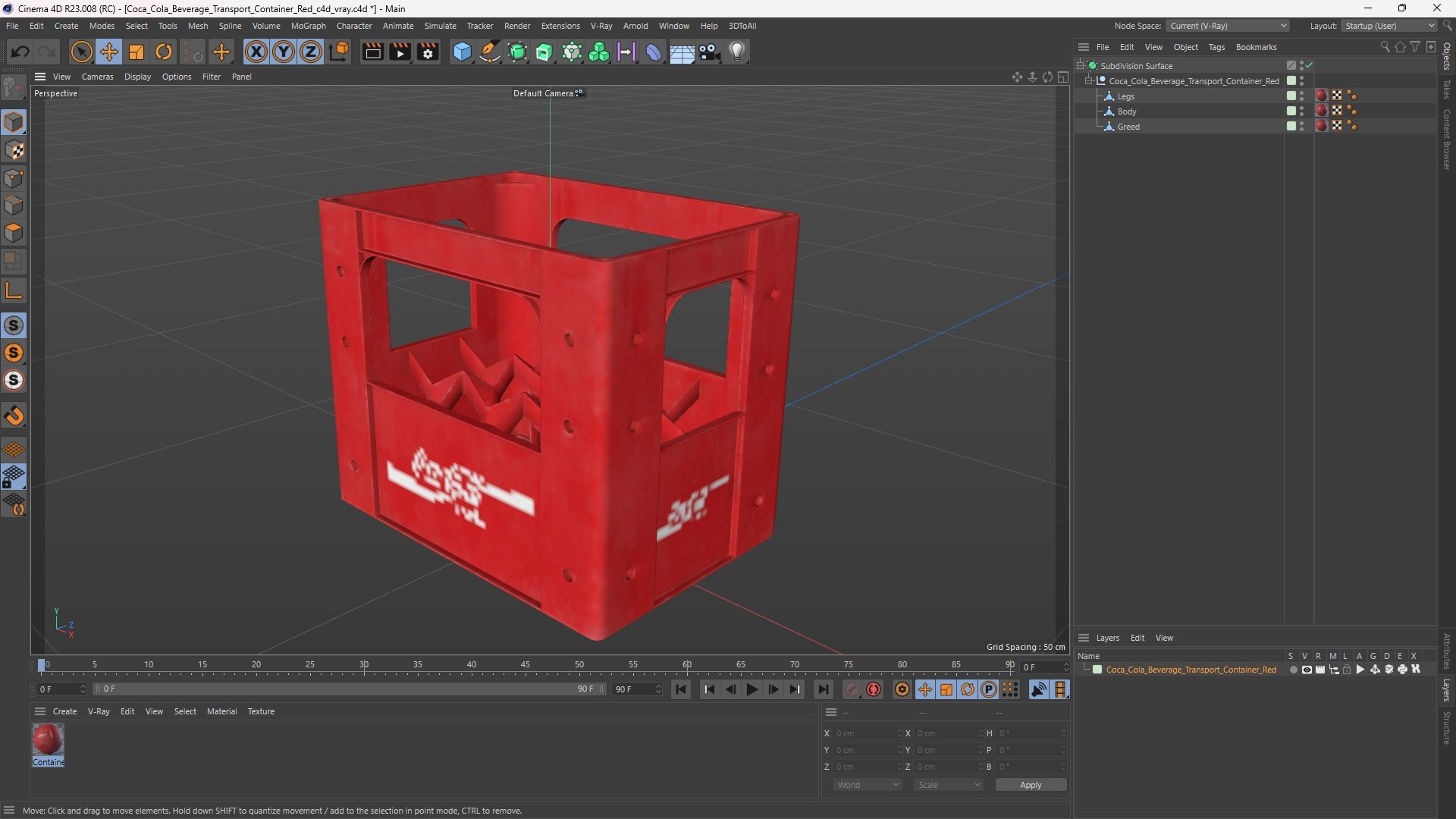Click frame 30 on the timeline ruler

pyautogui.click(x=364, y=665)
